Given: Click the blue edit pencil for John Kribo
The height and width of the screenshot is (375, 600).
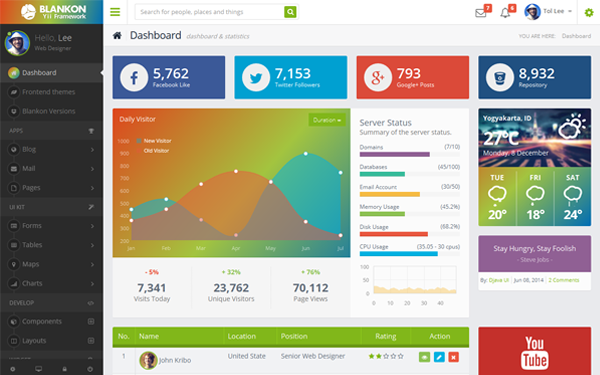Looking at the screenshot, I should click(x=439, y=357).
